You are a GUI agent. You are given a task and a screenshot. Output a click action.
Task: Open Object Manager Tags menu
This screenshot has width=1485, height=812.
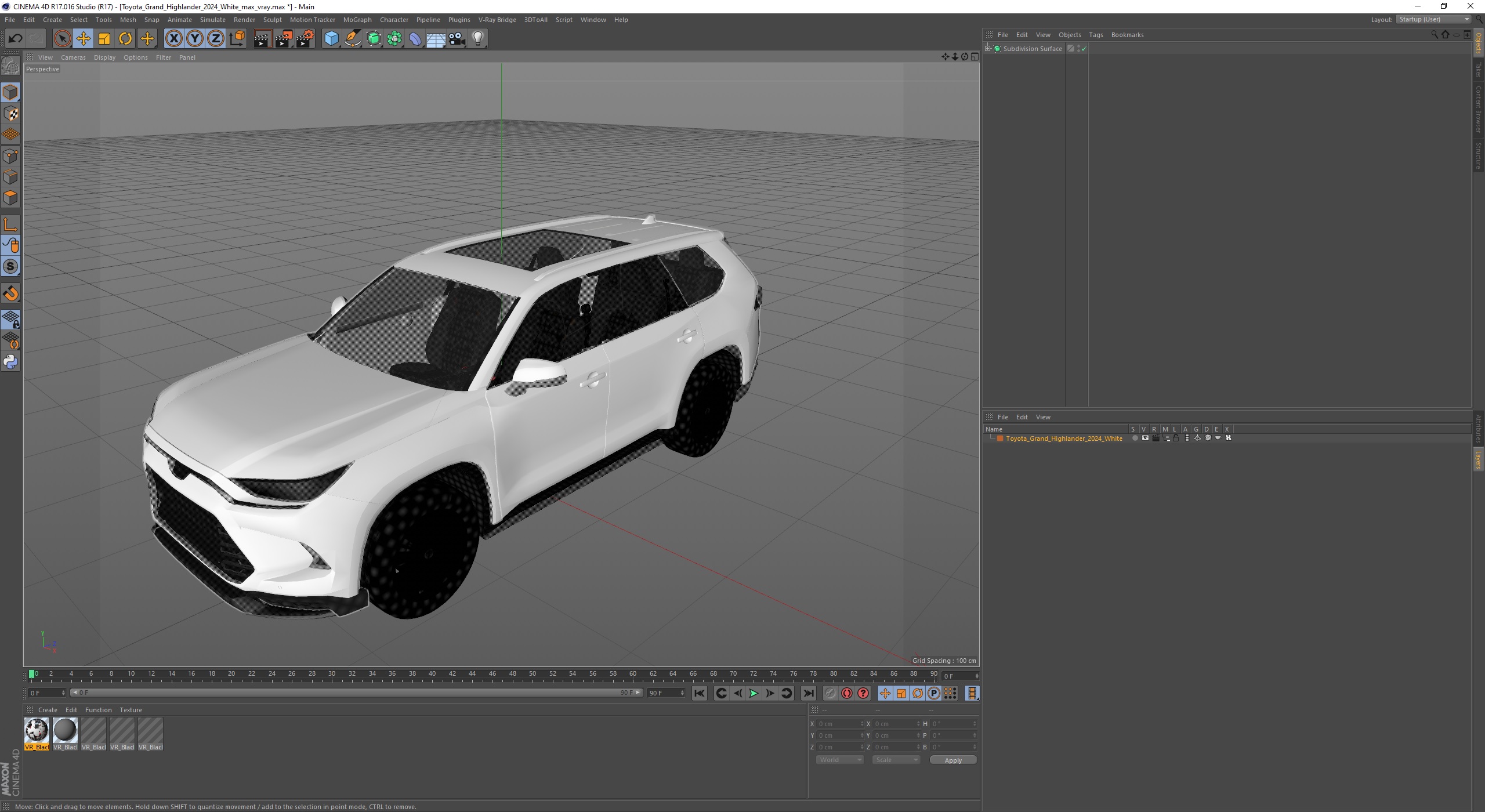[x=1096, y=35]
